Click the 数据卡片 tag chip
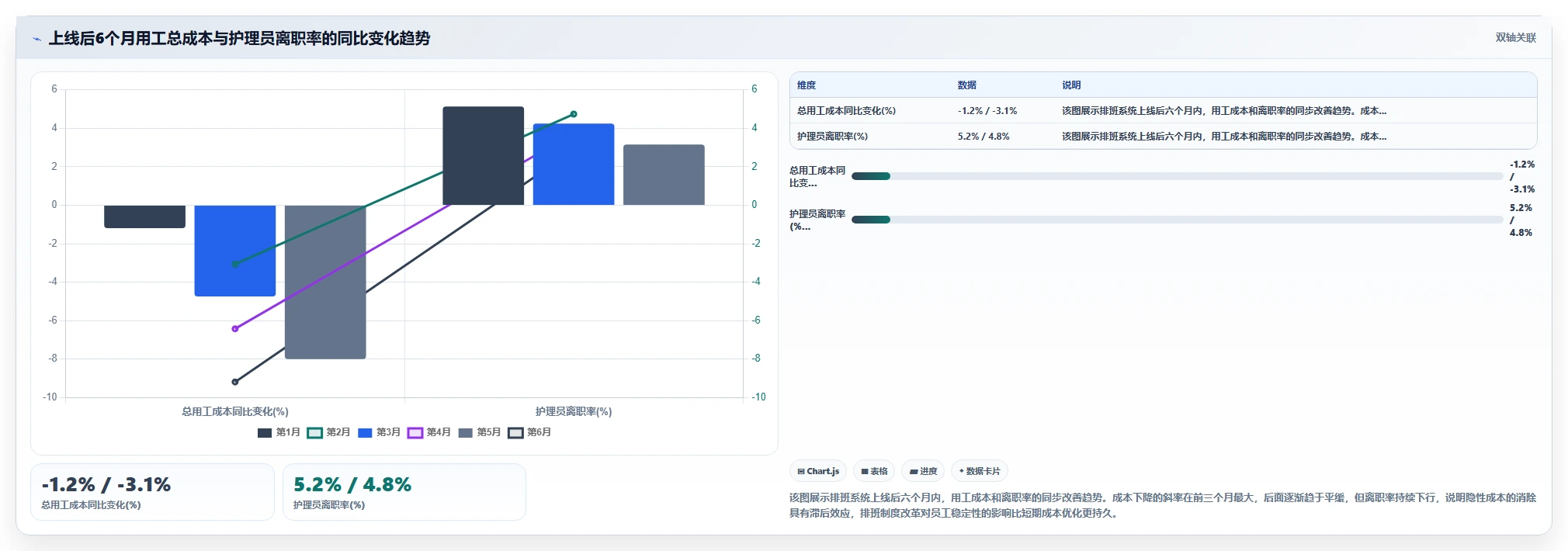Screen dimensions: 1568x551 [980, 471]
